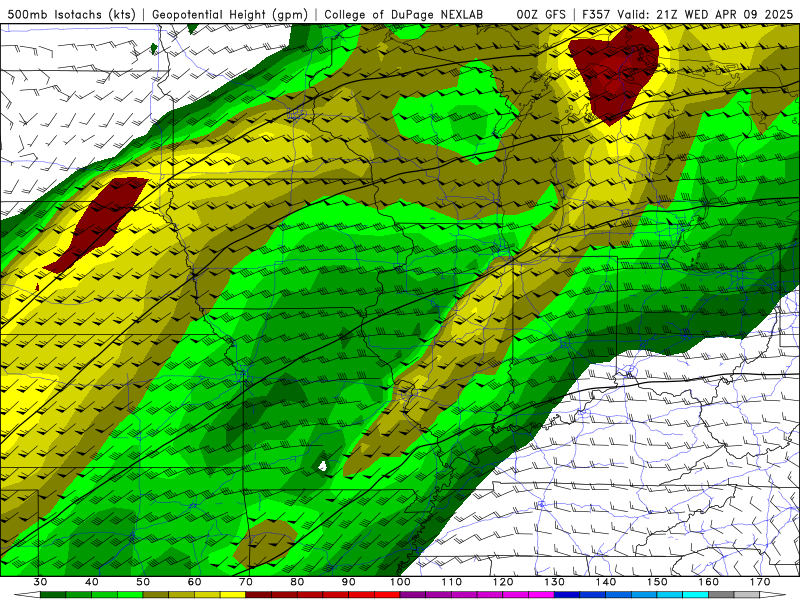This screenshot has width=800, height=600.
Task: Select the dark blue 130-135 kt legend swatch
Action: [567, 595]
